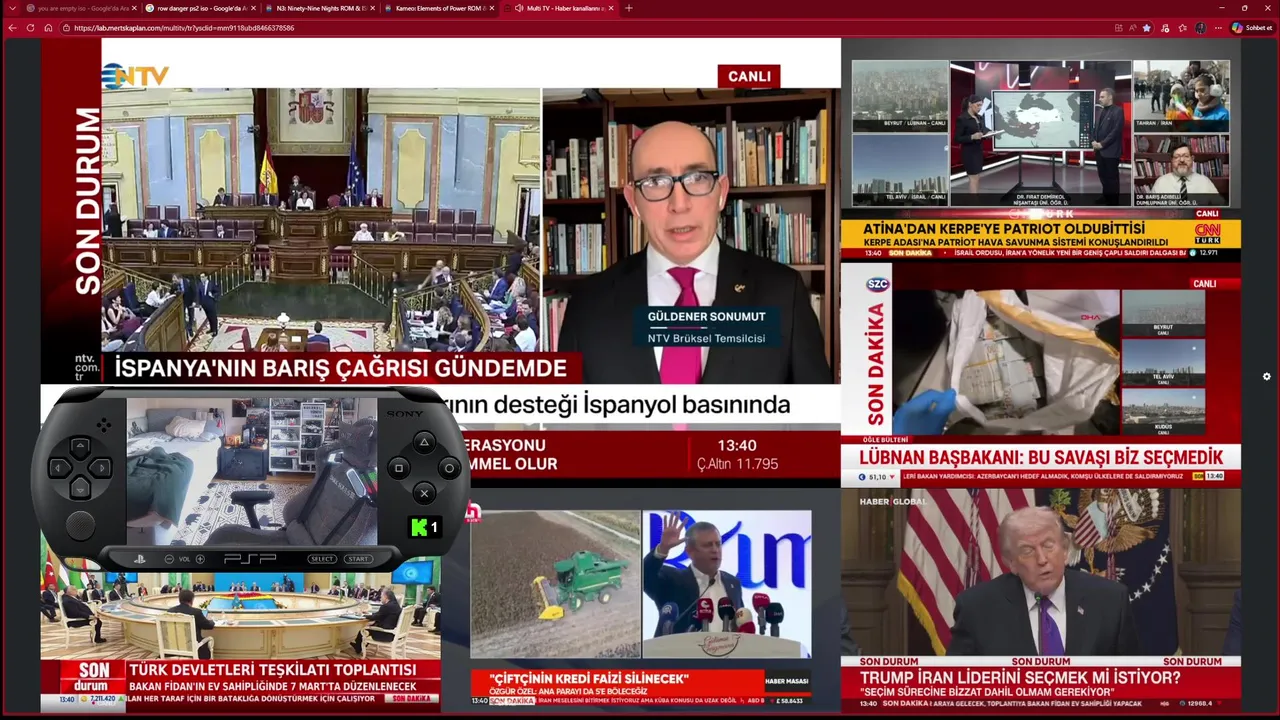Open the Favorites list icon
This screenshot has height=720, width=1280.
[x=1182, y=28]
